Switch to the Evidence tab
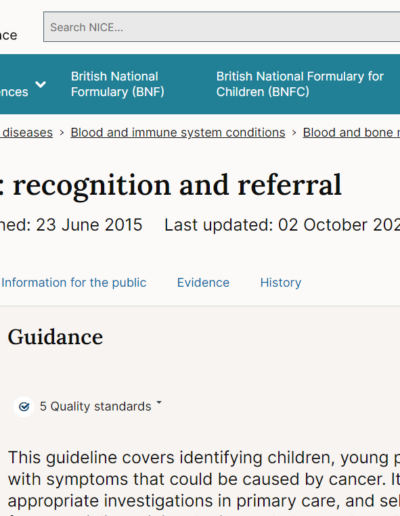The image size is (400, 516). pos(203,283)
